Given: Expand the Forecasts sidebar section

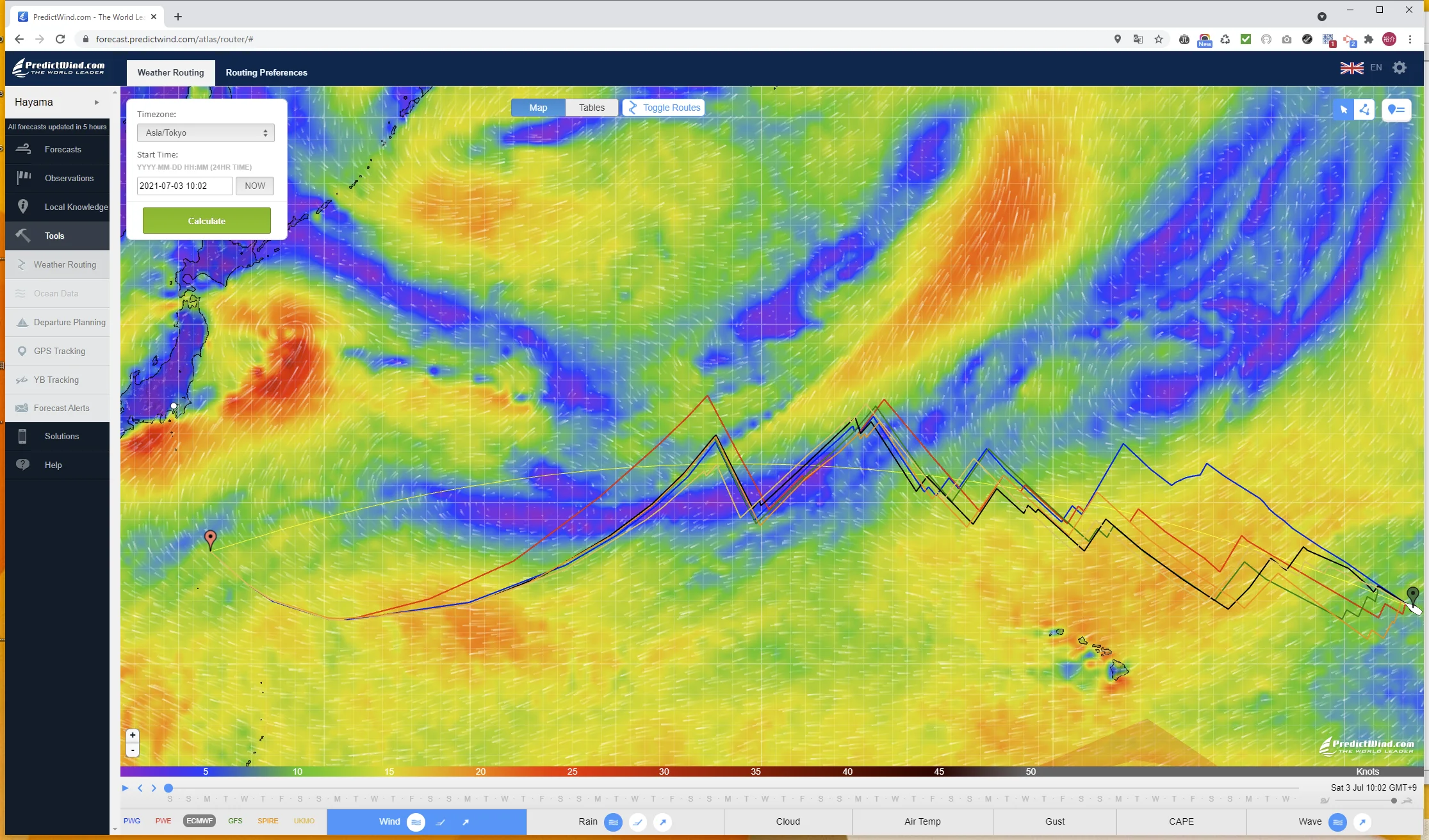Looking at the screenshot, I should coord(57,149).
